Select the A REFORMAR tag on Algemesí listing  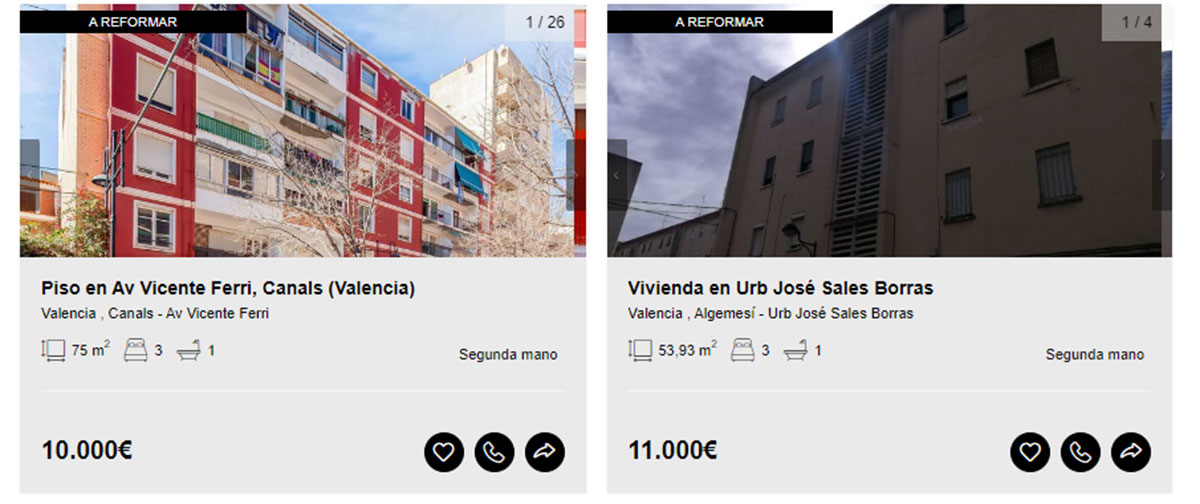pos(720,21)
